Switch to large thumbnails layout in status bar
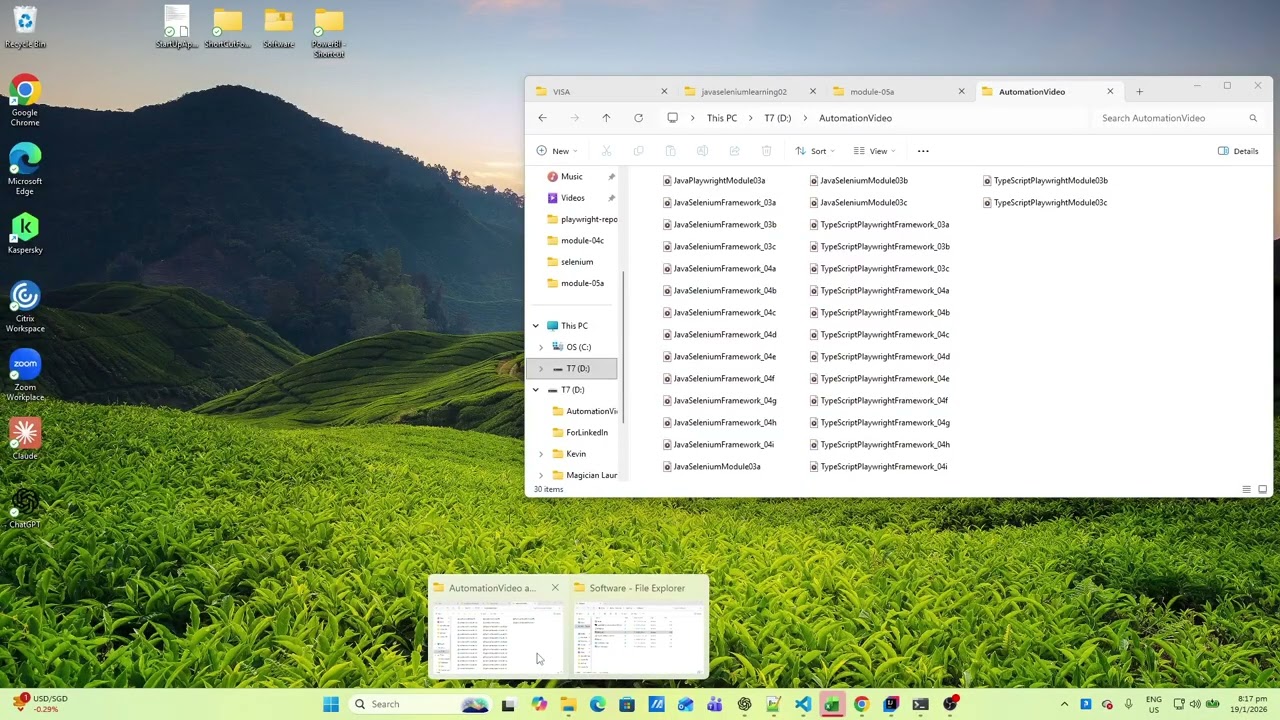Viewport: 1280px width, 720px height. pos(1262,489)
